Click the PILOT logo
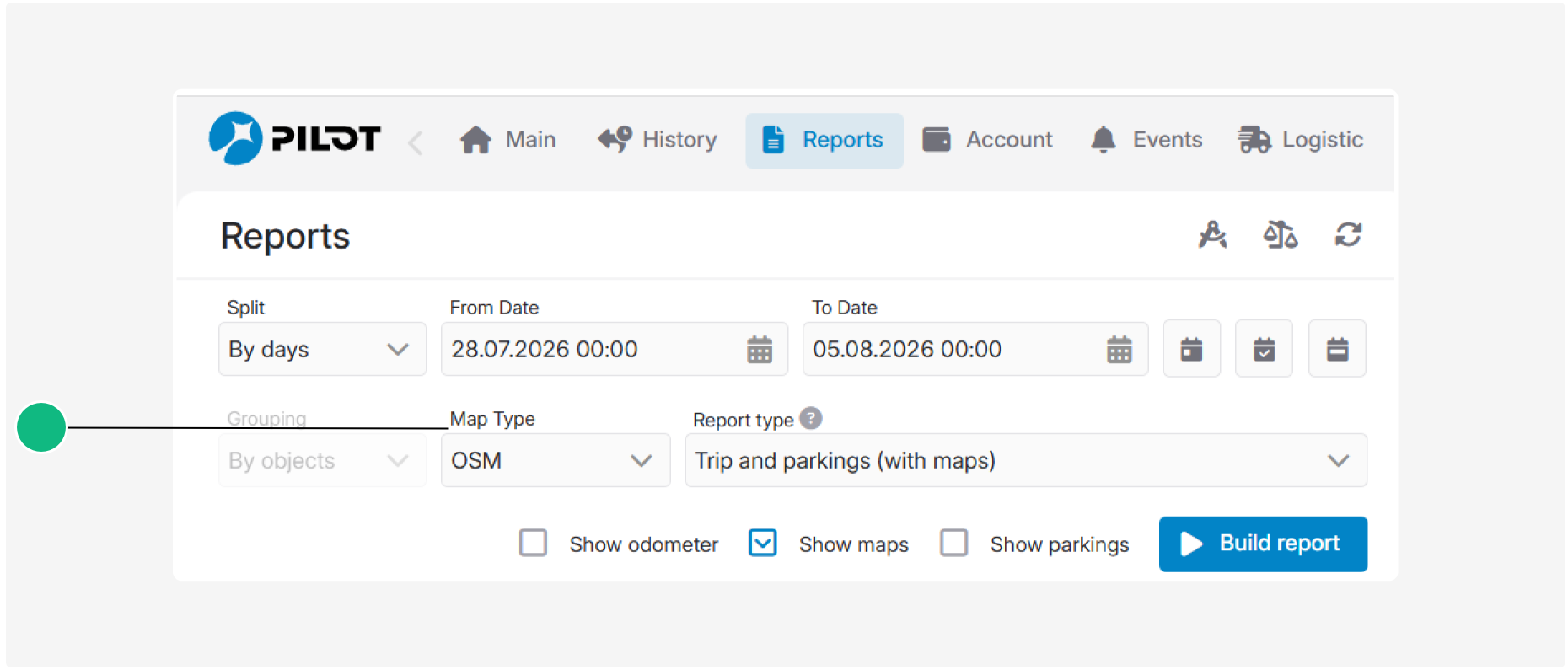 pyautogui.click(x=294, y=138)
